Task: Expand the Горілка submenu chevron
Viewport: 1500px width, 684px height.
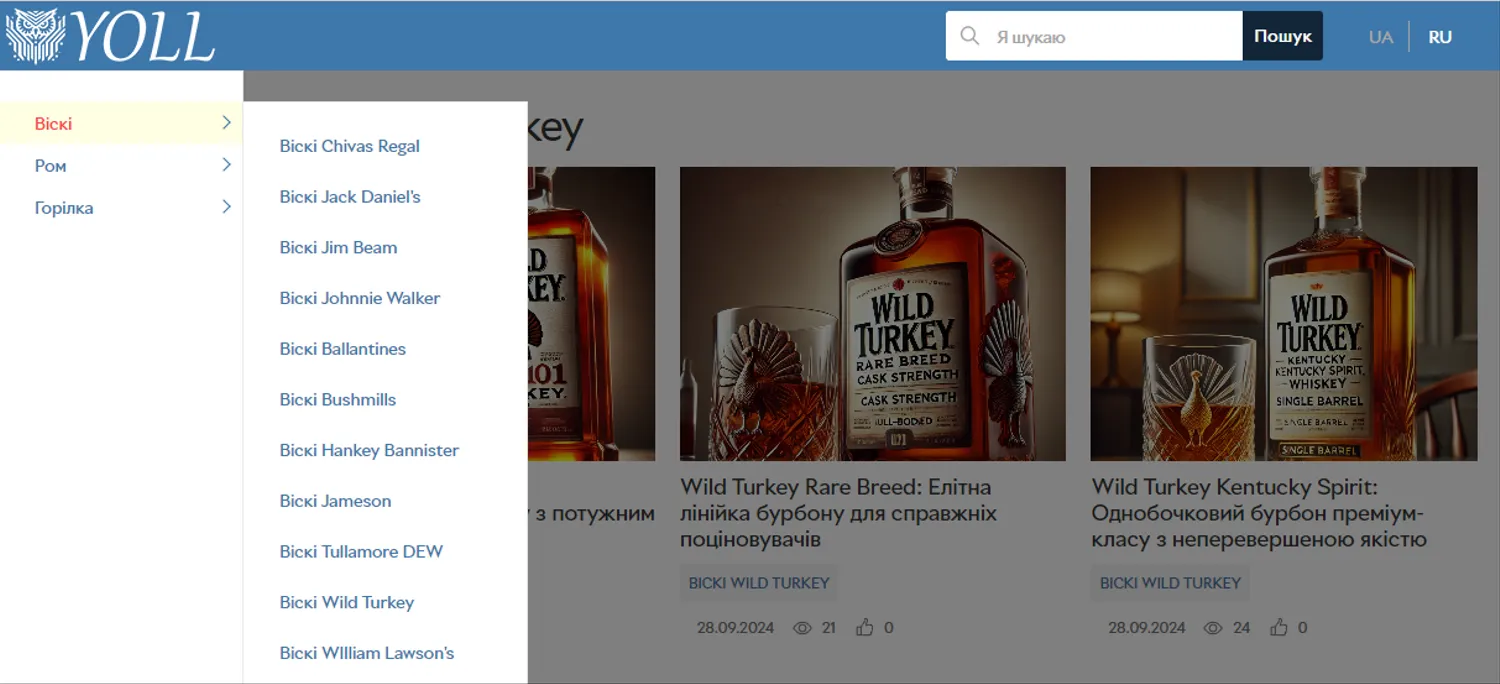Action: tap(227, 207)
